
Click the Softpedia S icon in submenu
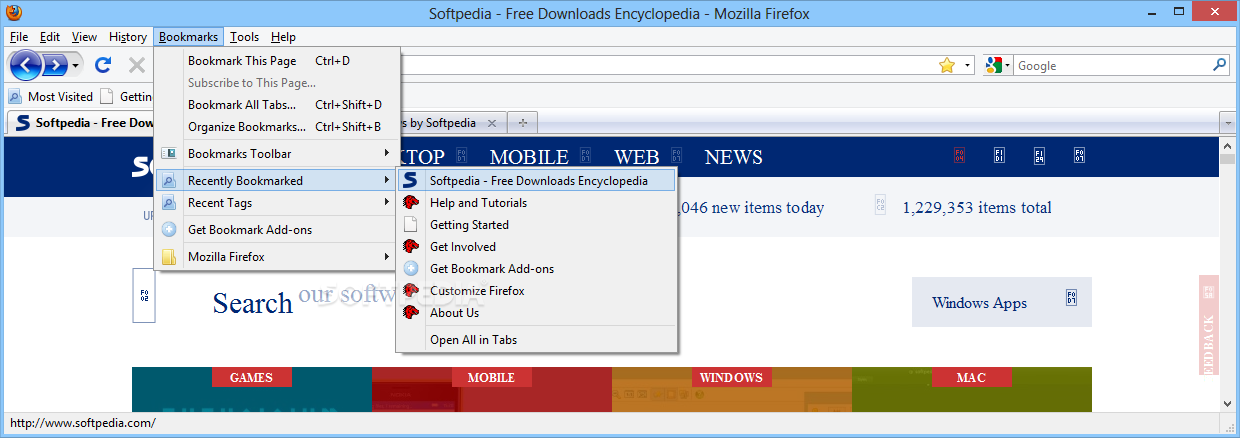[x=410, y=181]
